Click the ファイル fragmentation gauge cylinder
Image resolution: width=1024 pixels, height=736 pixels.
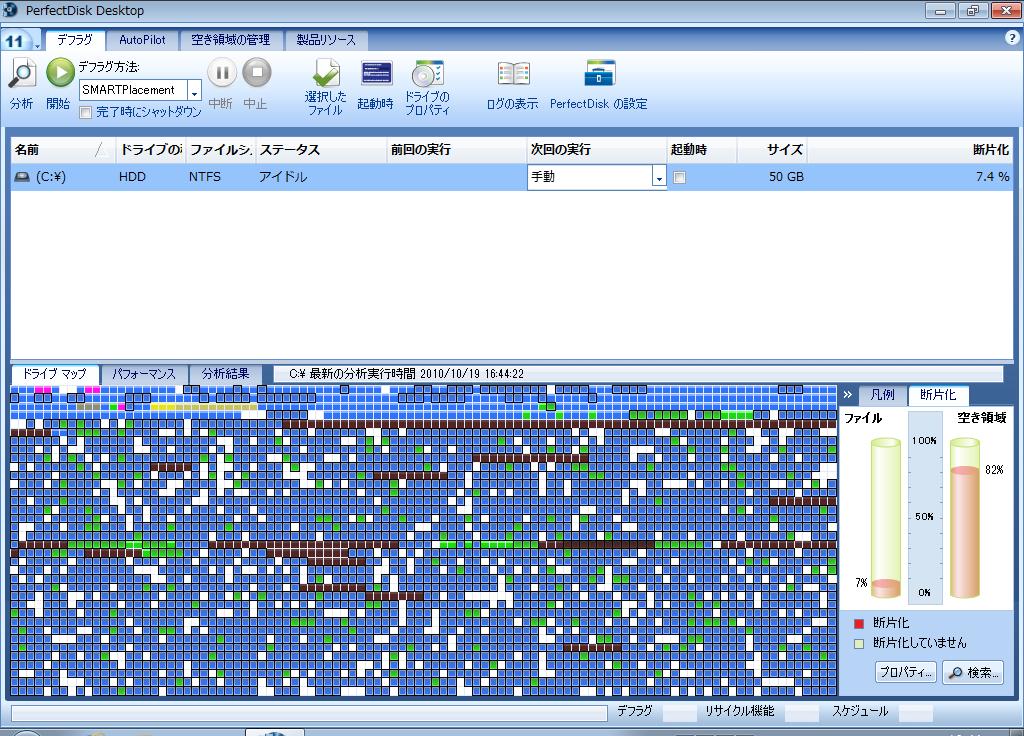886,517
